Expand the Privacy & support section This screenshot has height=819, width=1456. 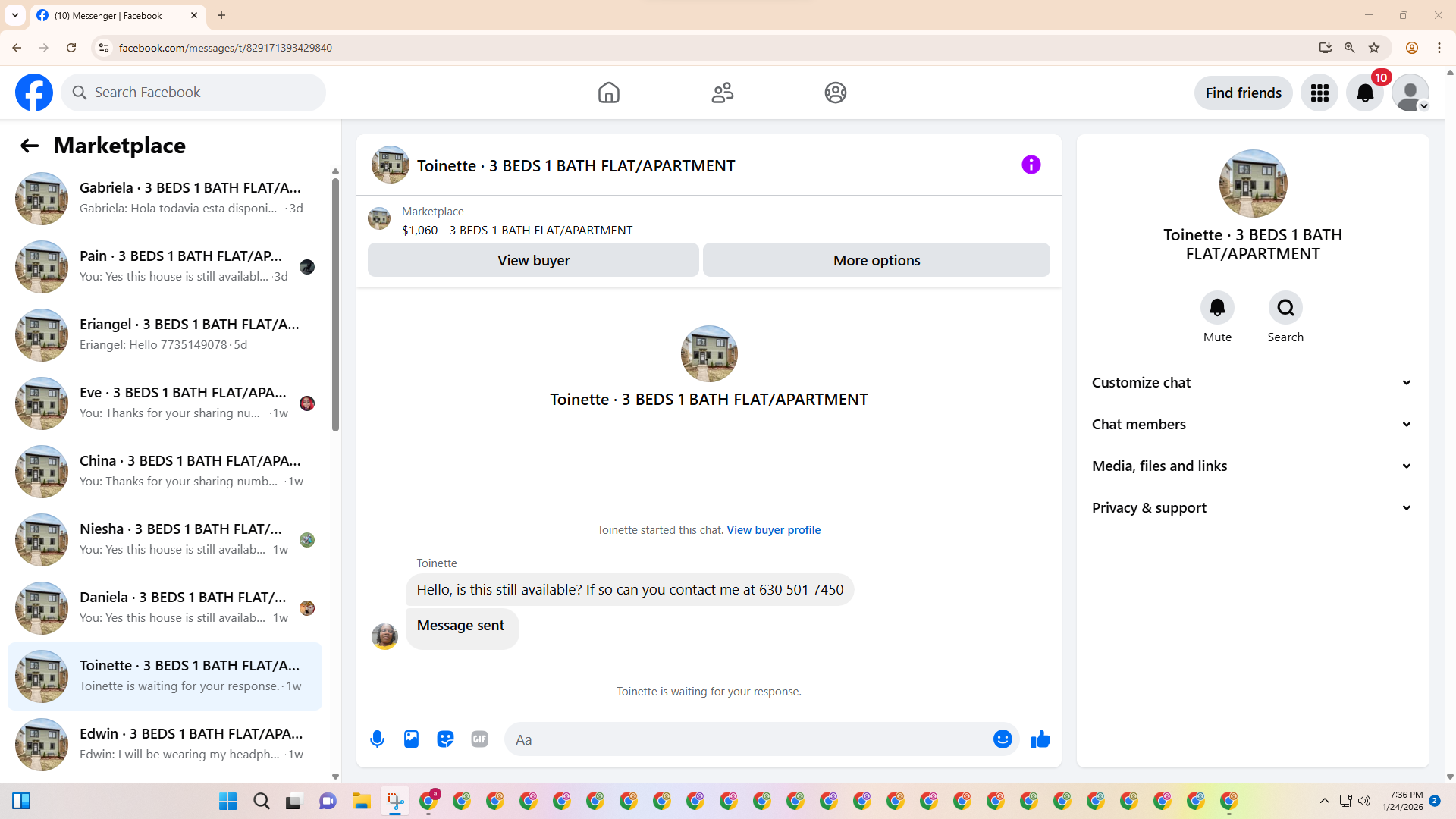(1252, 507)
